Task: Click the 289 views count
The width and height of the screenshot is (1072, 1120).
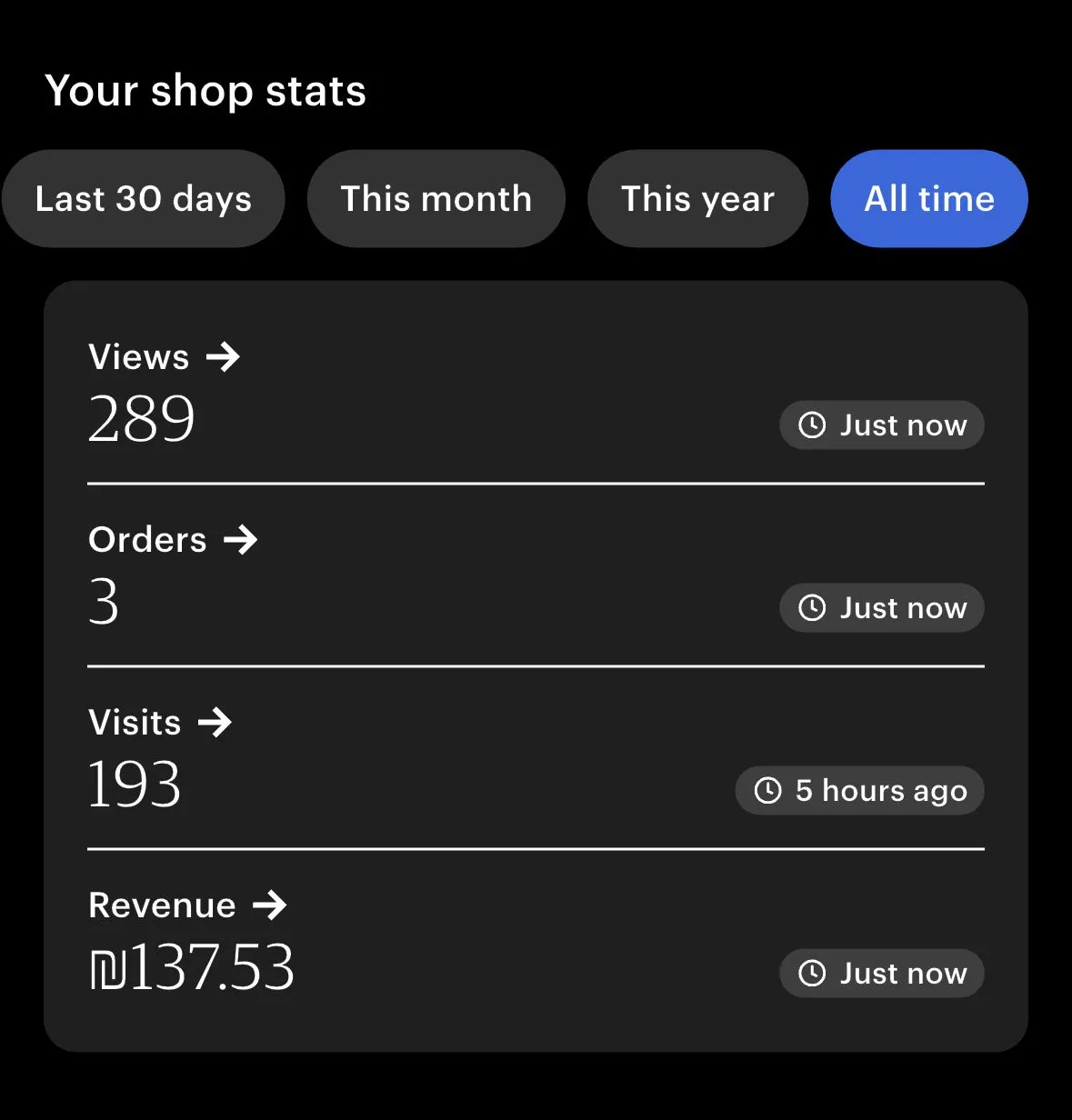Action: pyautogui.click(x=142, y=420)
